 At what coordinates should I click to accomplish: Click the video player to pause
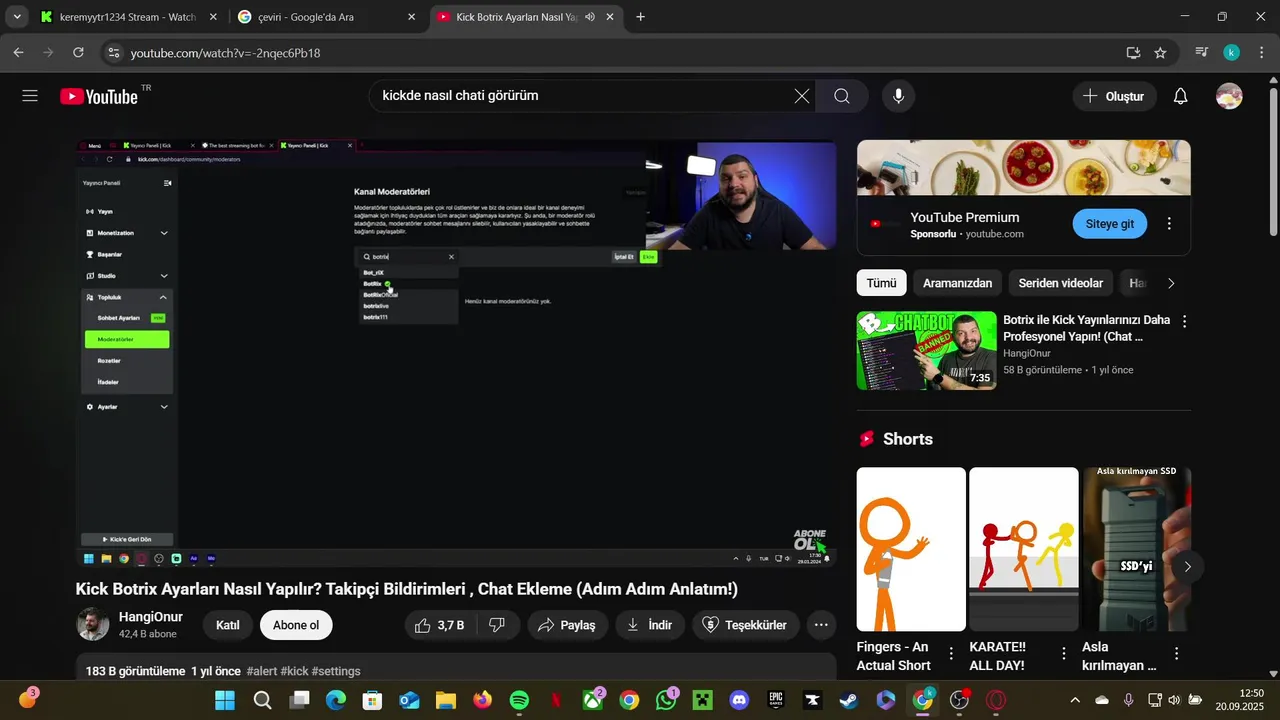(x=456, y=354)
